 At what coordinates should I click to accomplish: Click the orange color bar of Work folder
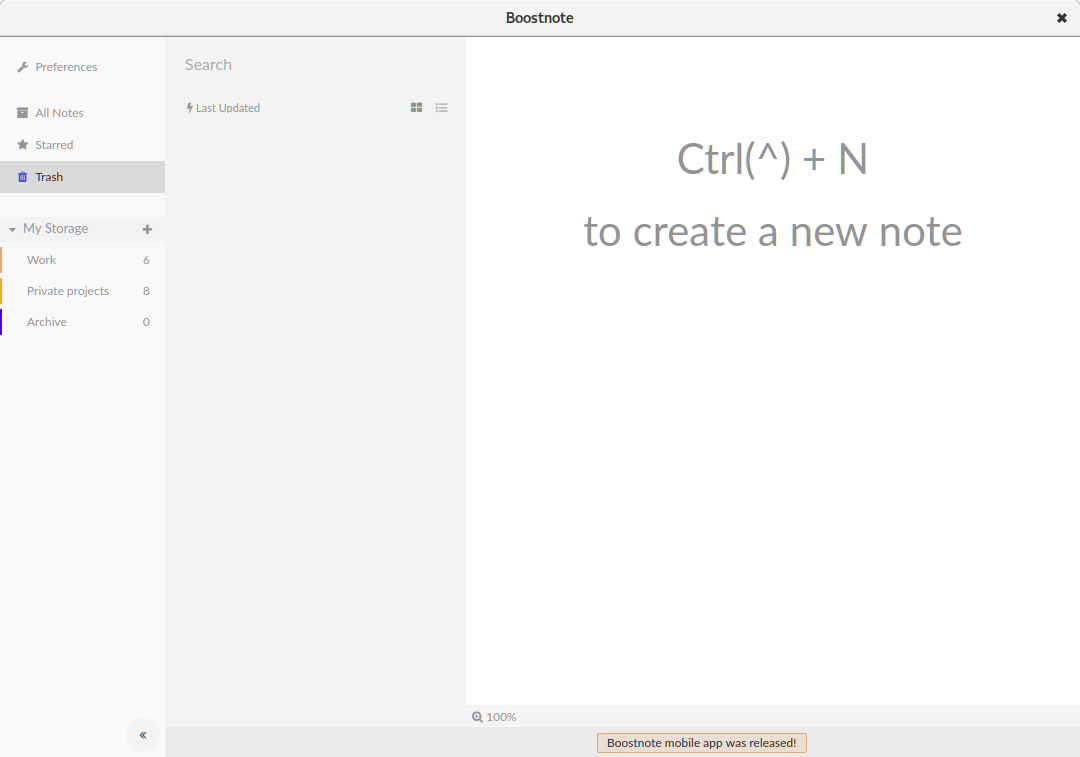pyautogui.click(x=1, y=260)
